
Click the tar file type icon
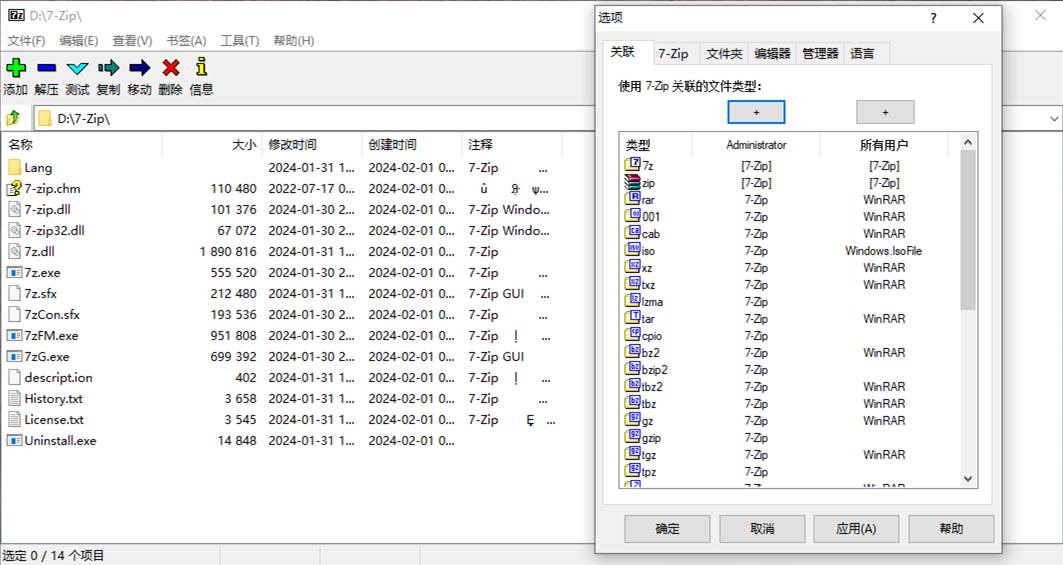coord(633,317)
